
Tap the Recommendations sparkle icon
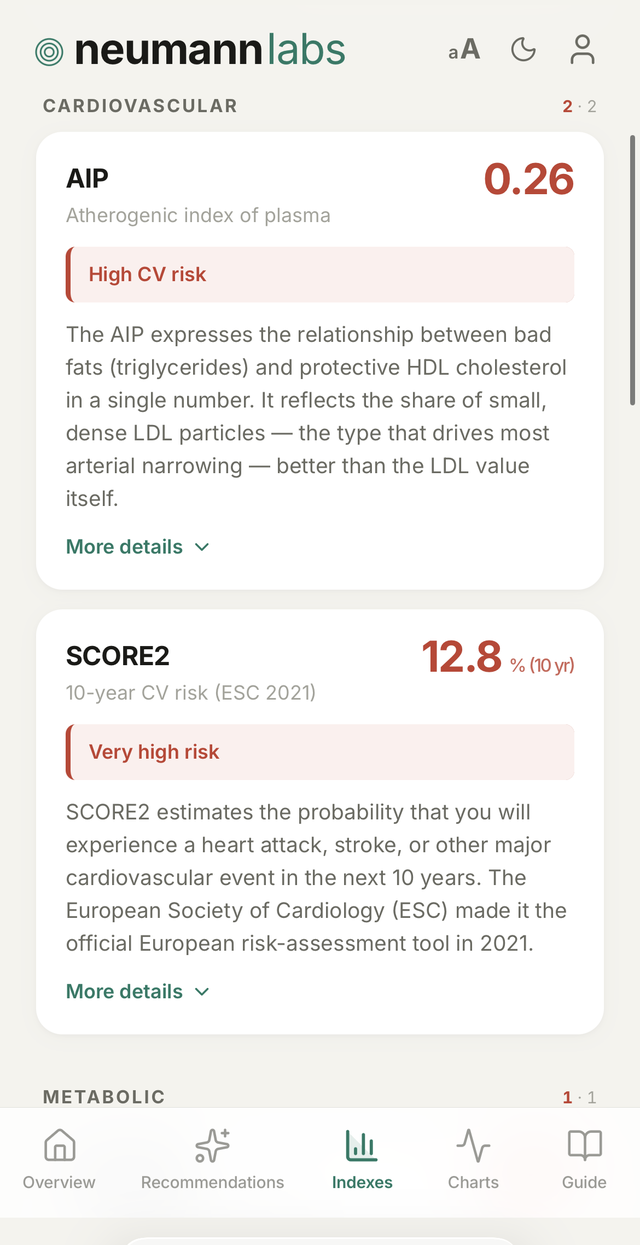(212, 1145)
